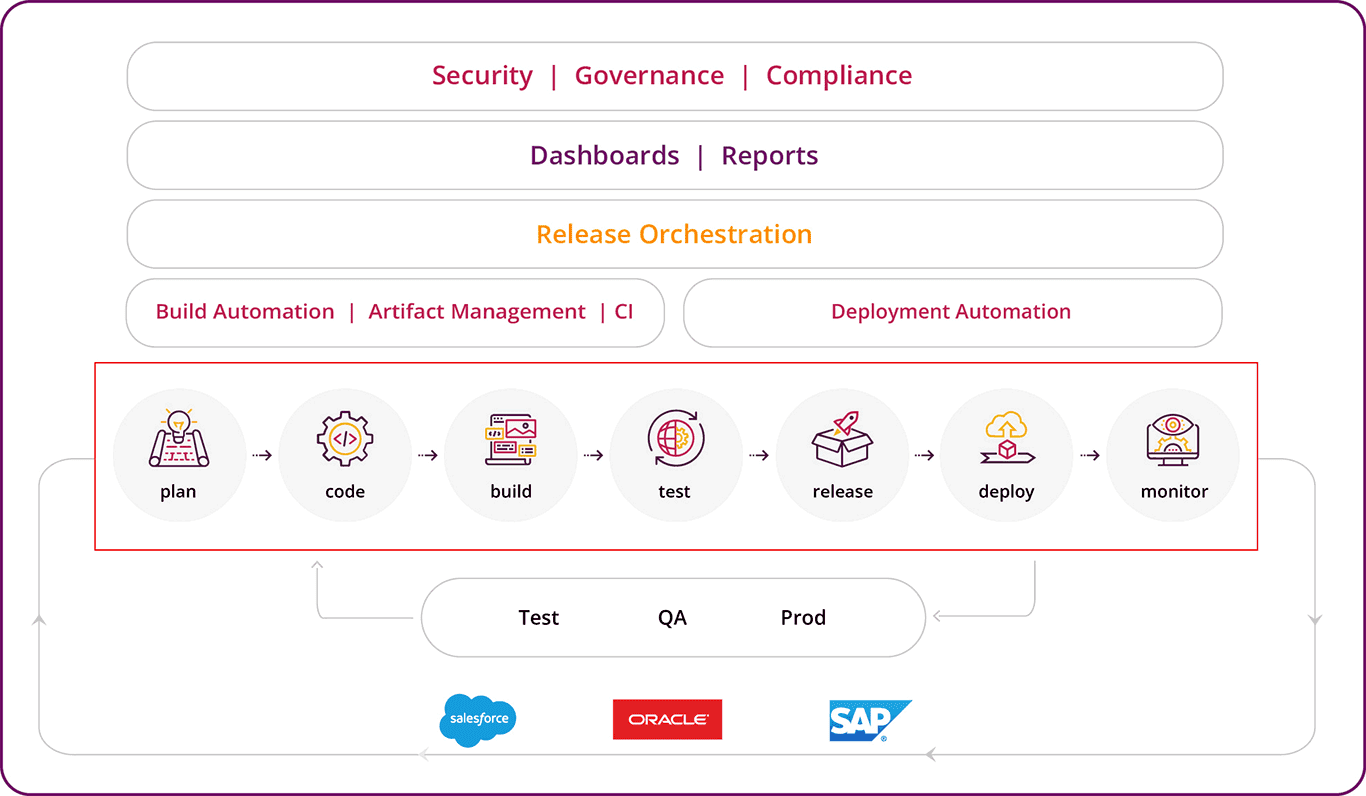Click the build stage screens icon

(x=511, y=440)
